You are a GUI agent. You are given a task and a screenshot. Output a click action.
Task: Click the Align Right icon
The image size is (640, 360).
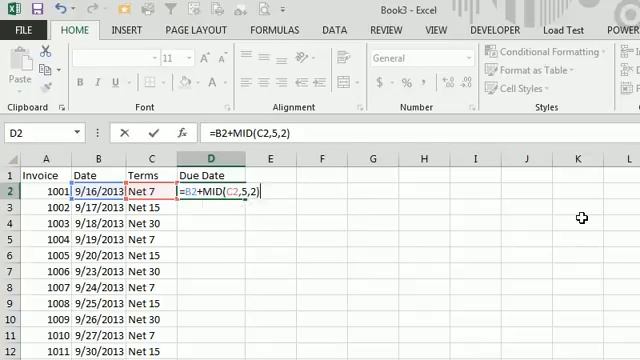click(x=281, y=82)
